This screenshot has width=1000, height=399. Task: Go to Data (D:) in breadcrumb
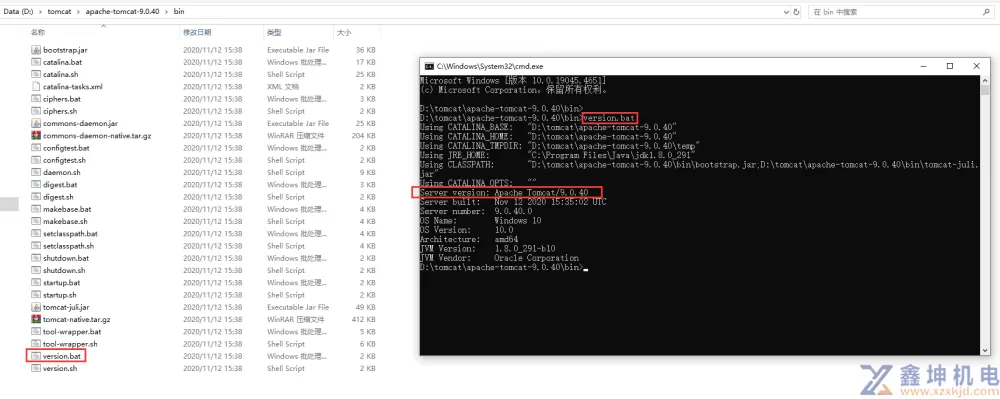coord(19,11)
